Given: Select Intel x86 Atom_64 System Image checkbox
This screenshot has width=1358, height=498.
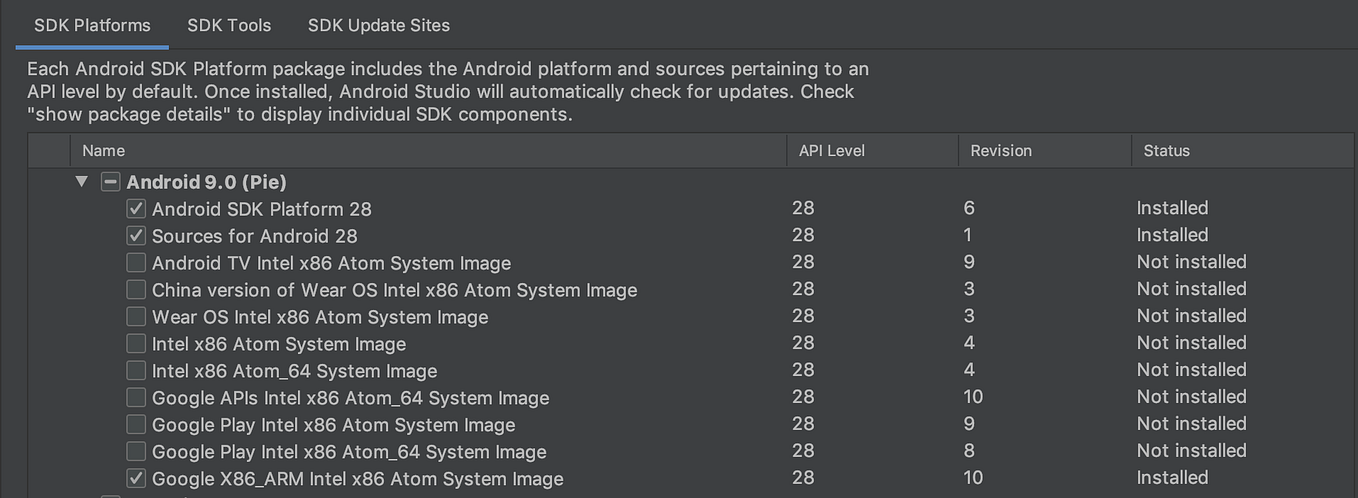Looking at the screenshot, I should [x=136, y=371].
